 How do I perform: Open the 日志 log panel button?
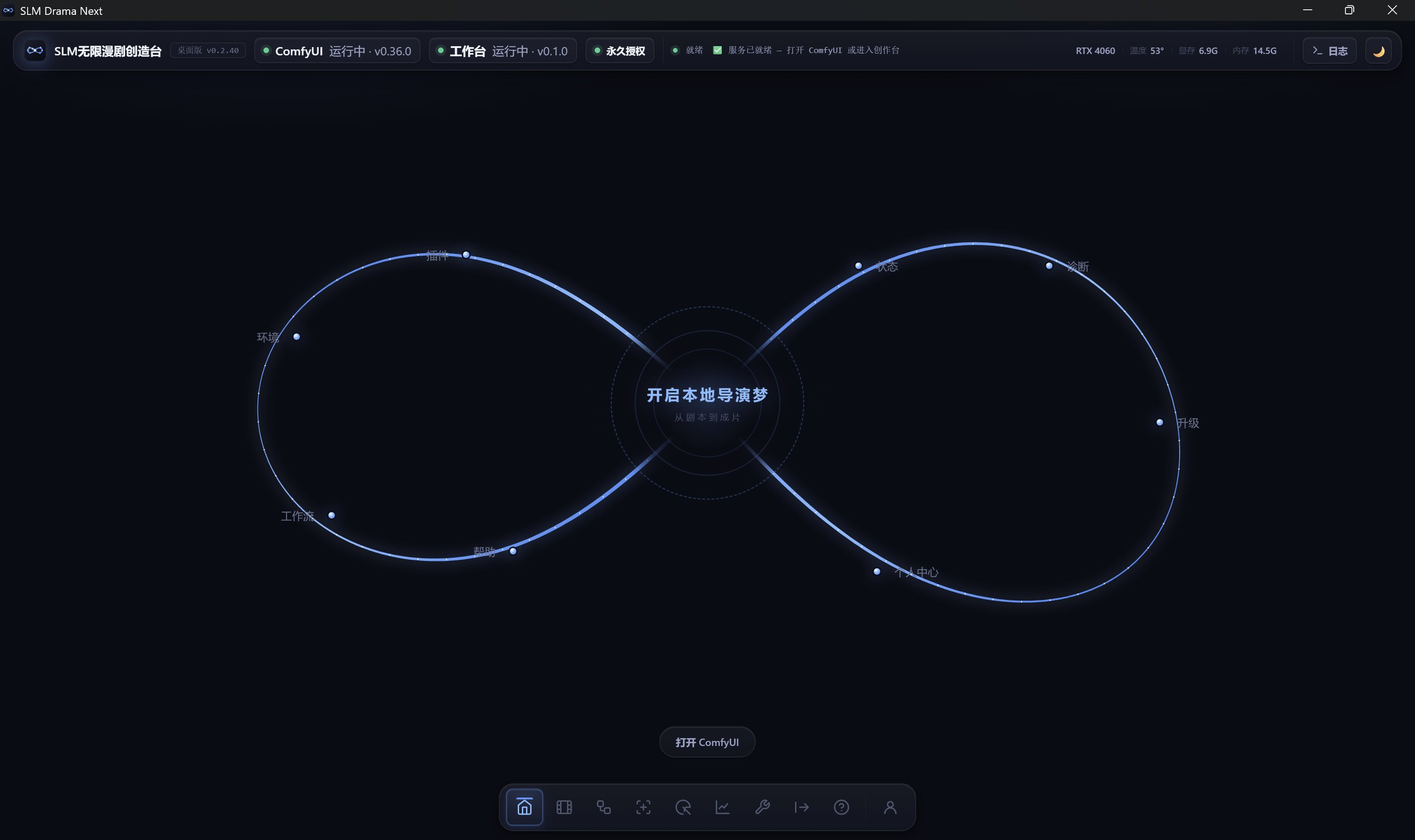[x=1329, y=51]
